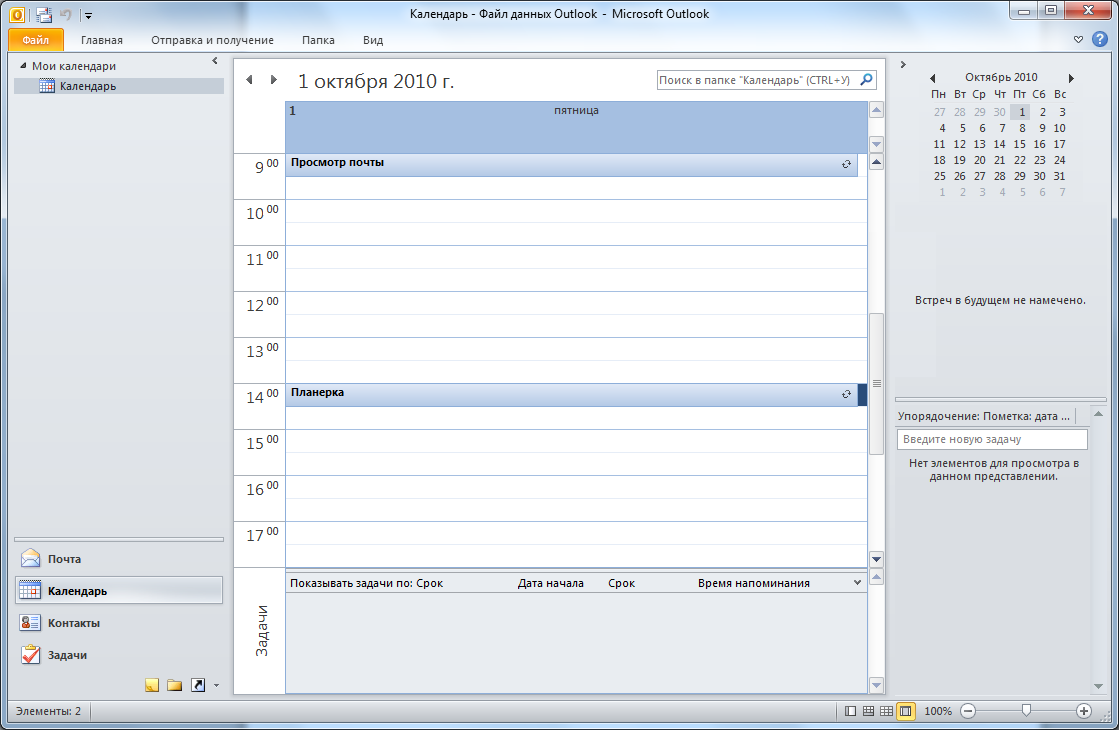Click the zoom in plus button
Viewport: 1119px width, 730px height.
1083,711
